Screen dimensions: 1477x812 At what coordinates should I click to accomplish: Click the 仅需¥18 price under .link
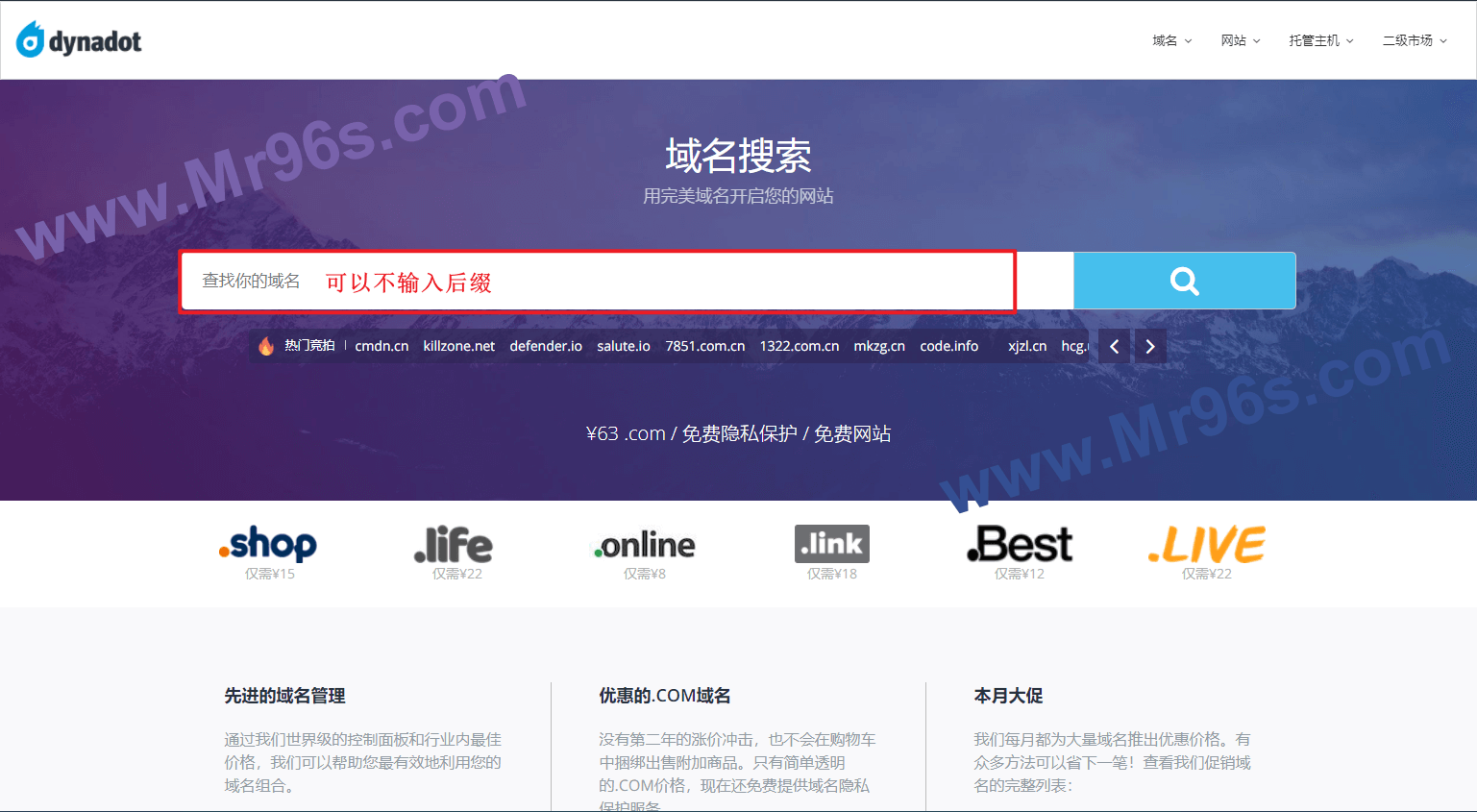point(832,574)
